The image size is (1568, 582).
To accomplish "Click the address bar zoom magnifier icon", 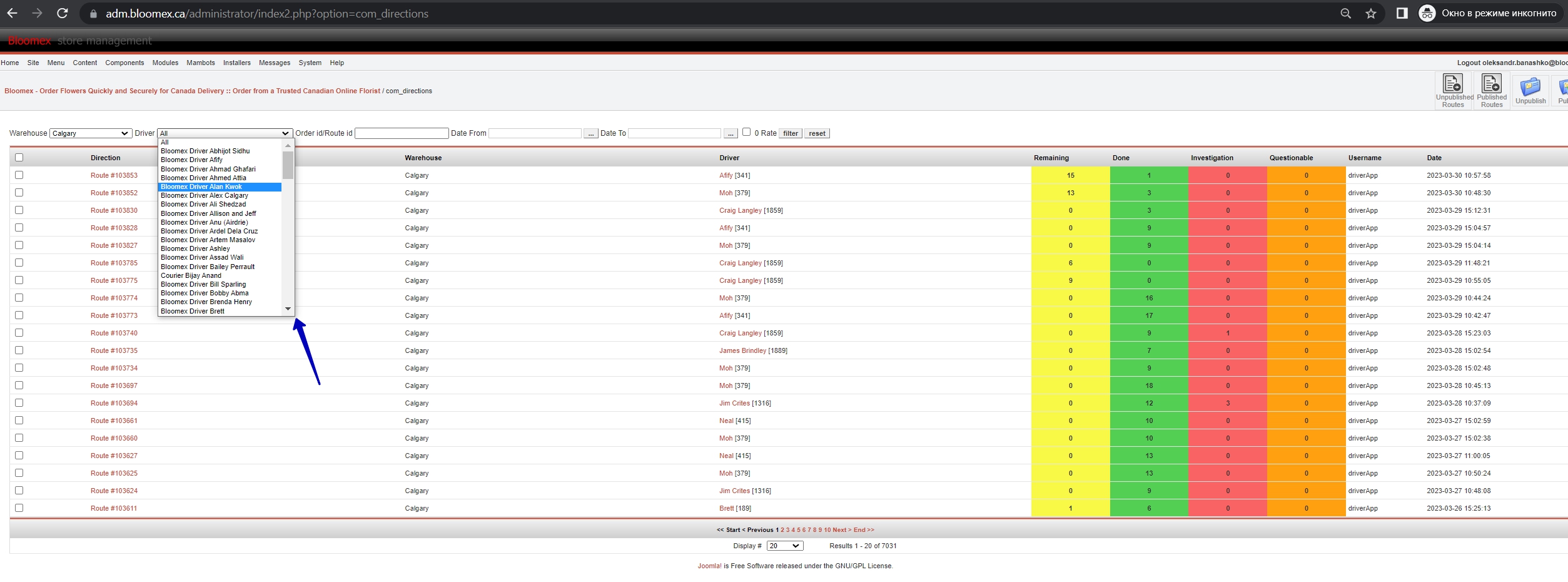I will (x=1346, y=13).
